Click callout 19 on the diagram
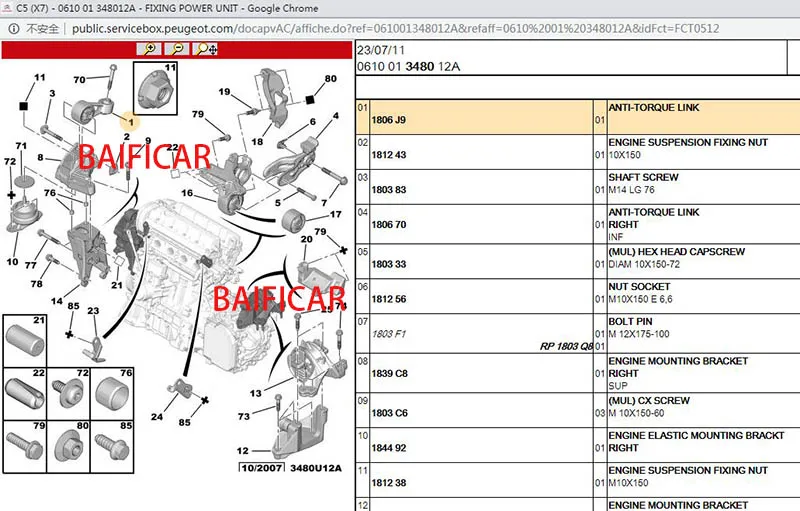 [224, 92]
